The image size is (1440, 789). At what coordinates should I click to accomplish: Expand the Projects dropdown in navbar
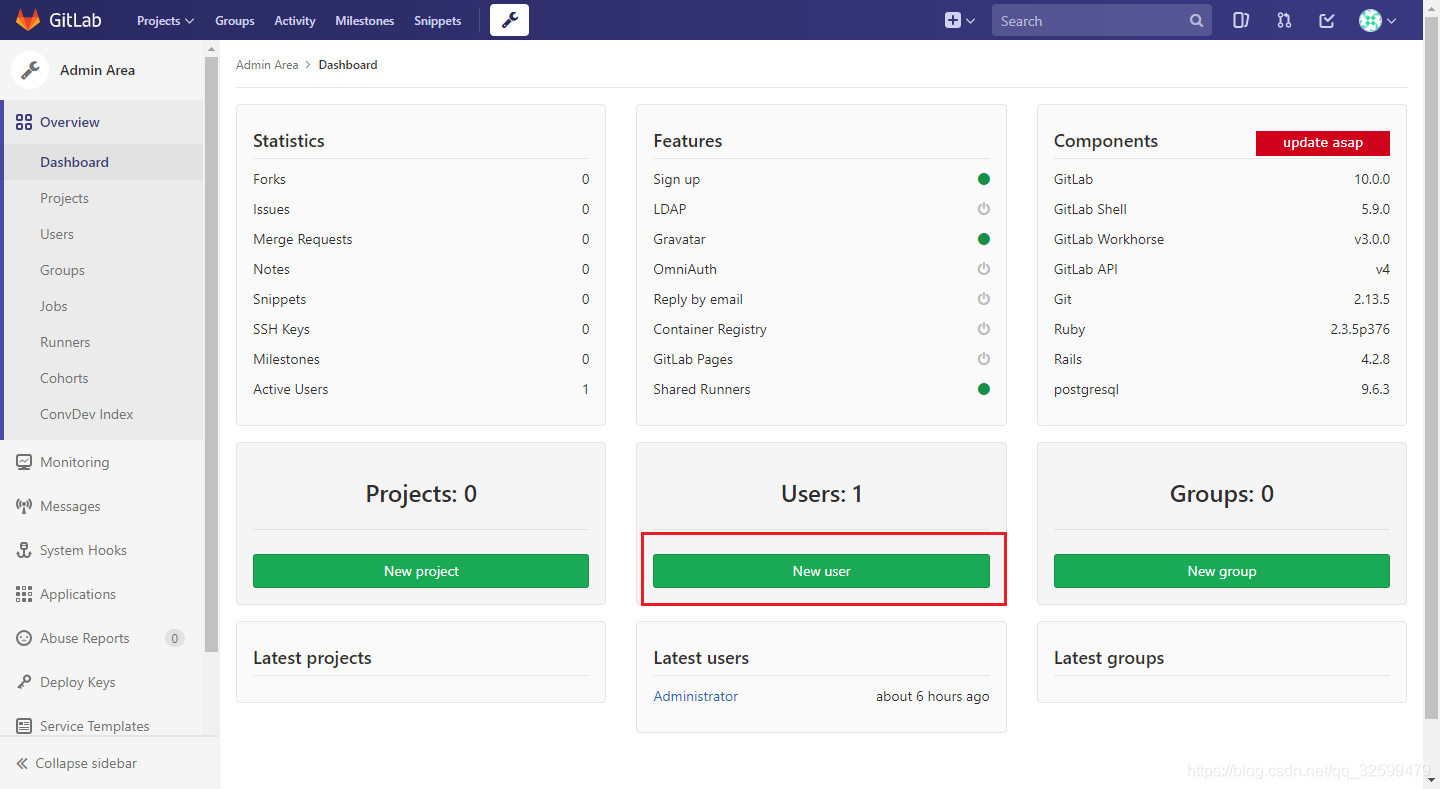[165, 20]
